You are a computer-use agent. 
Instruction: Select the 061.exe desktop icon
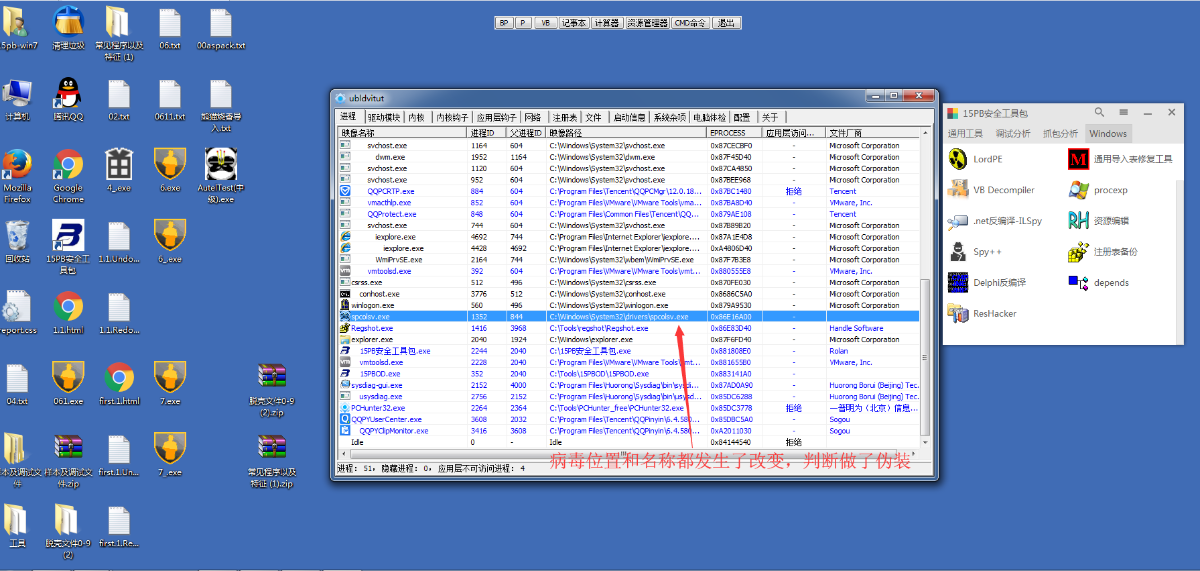point(68,385)
